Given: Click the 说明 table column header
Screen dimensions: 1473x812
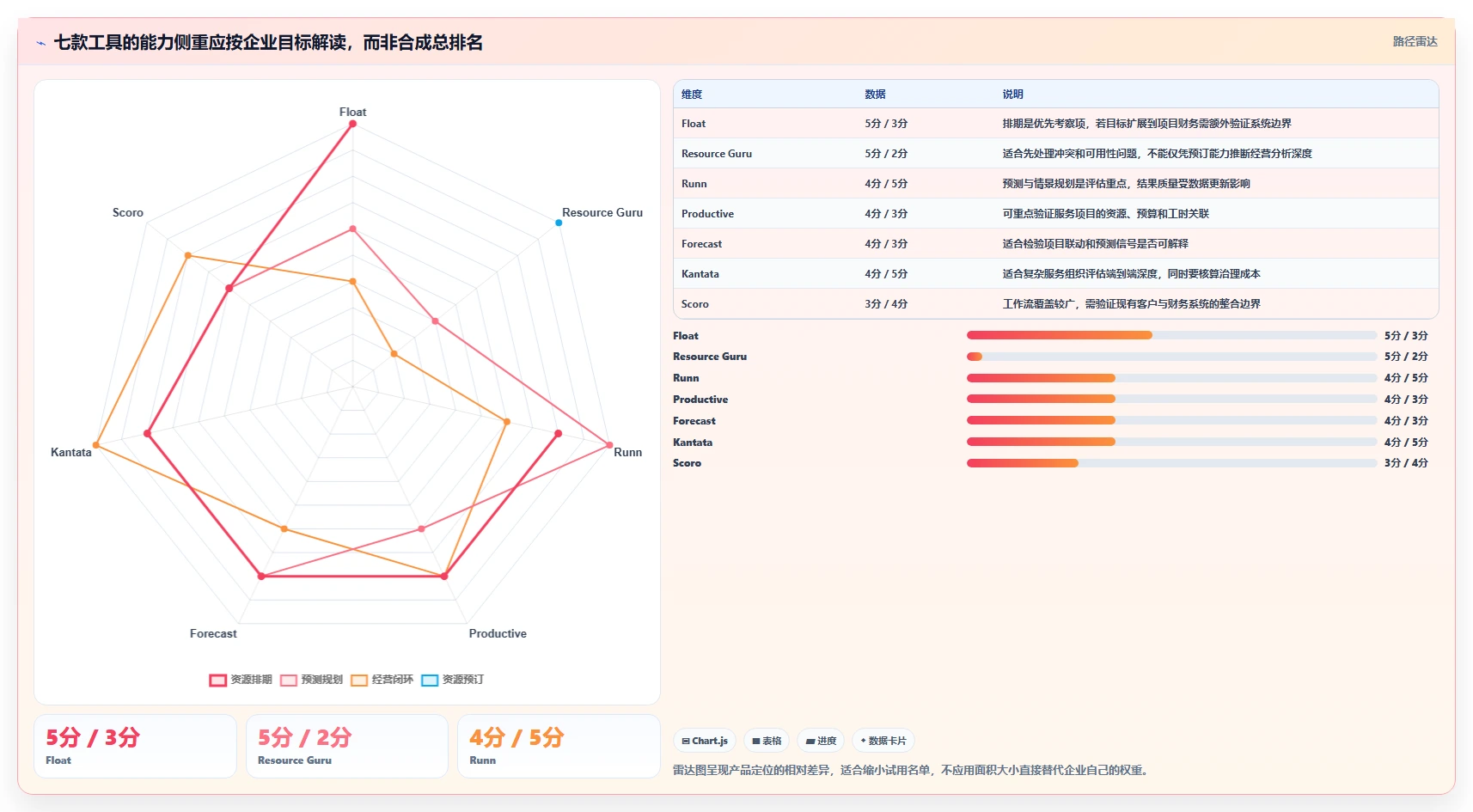Looking at the screenshot, I should pyautogui.click(x=1012, y=95).
